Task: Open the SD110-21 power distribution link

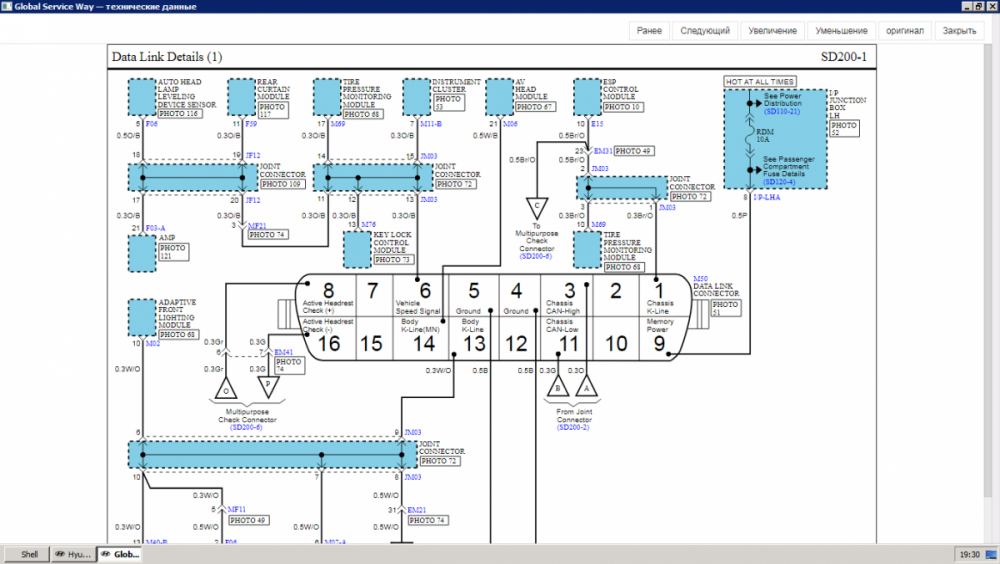Action: click(781, 111)
